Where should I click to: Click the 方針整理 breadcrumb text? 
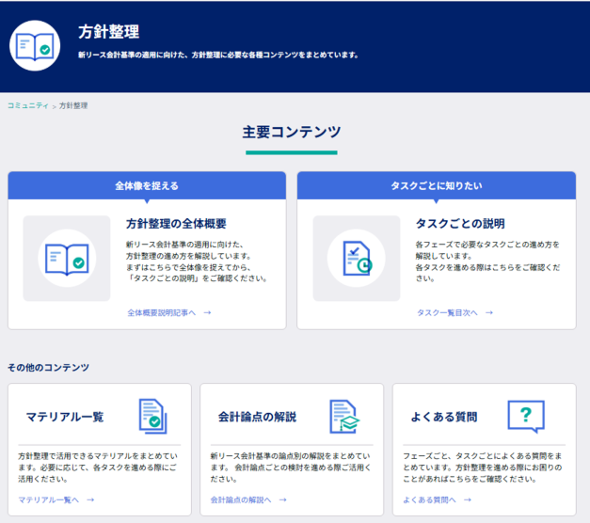(x=73, y=106)
